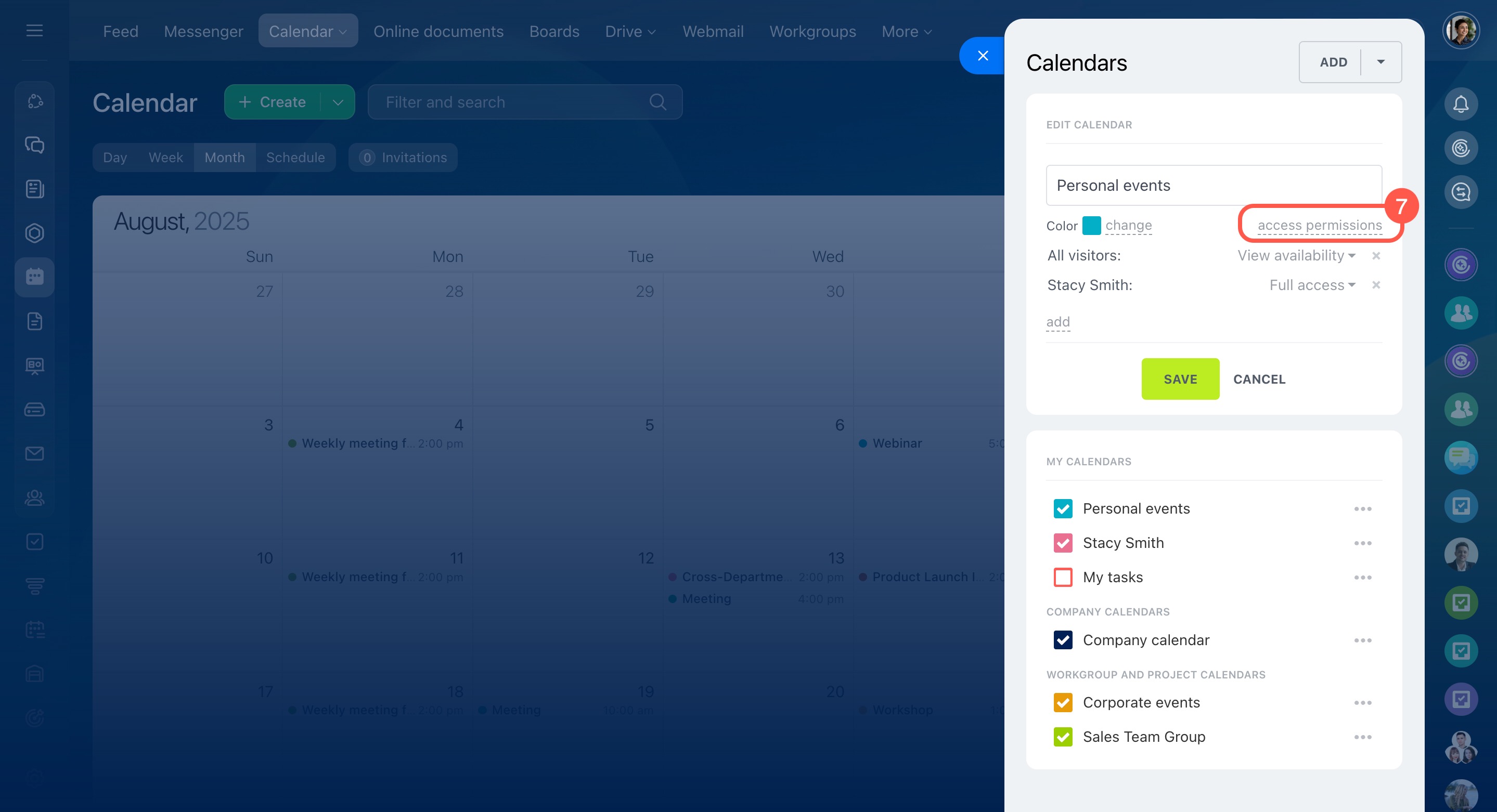Open the chat bubbles sidebar icon
The height and width of the screenshot is (812, 1497).
(x=34, y=145)
